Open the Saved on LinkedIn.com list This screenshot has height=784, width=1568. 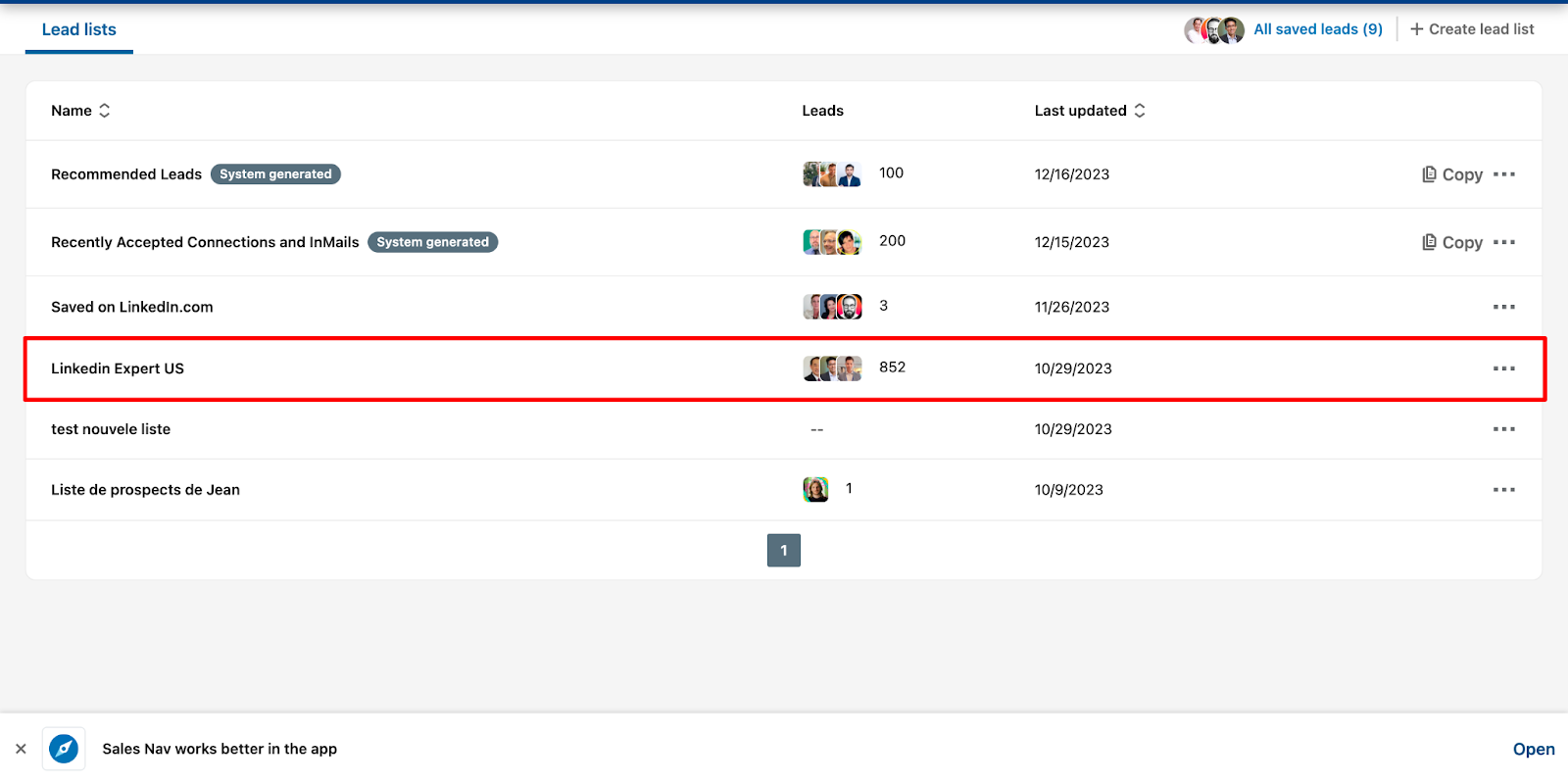132,307
